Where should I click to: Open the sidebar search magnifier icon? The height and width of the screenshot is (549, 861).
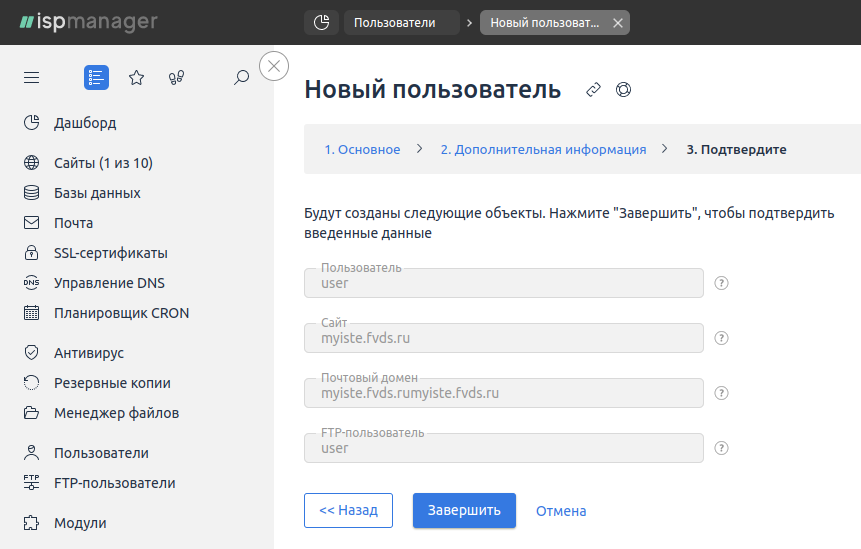click(241, 77)
